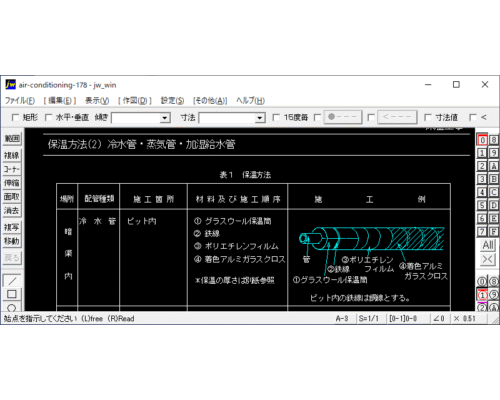This screenshot has height=400, width=500.
Task: Click the S=1/1 scale button
Action: tap(369, 319)
